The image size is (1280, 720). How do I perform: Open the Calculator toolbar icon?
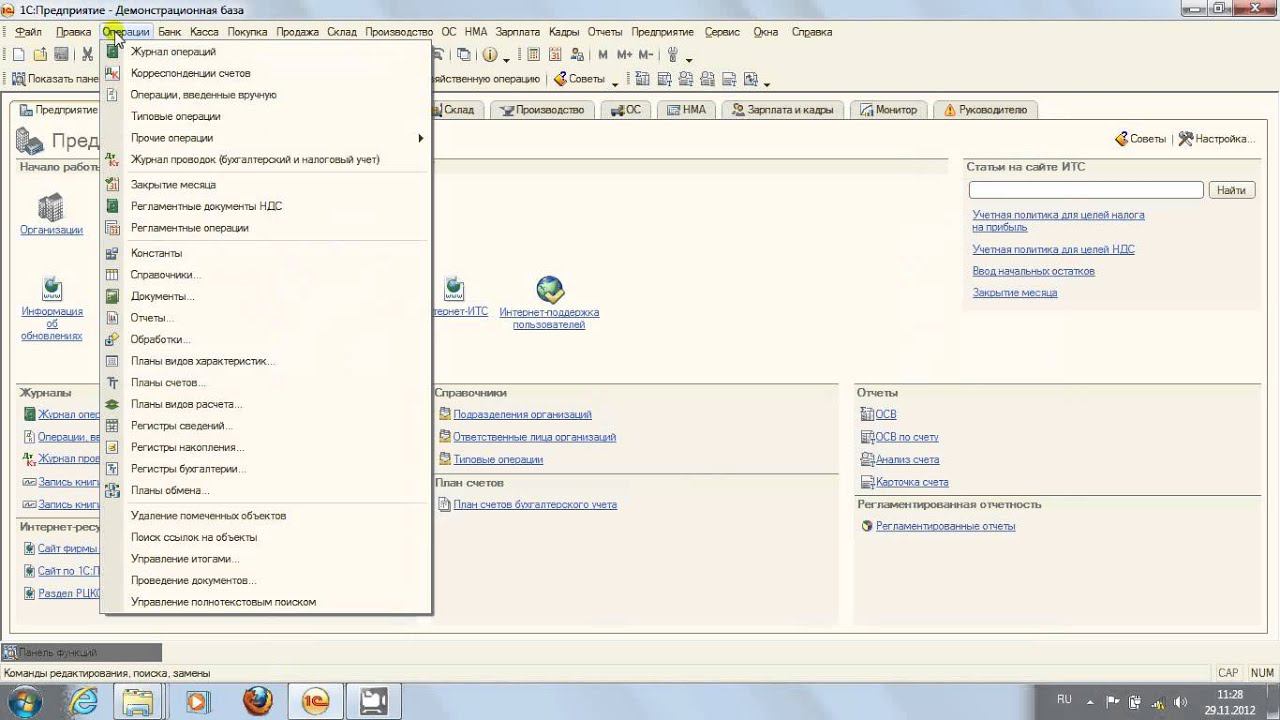click(533, 55)
